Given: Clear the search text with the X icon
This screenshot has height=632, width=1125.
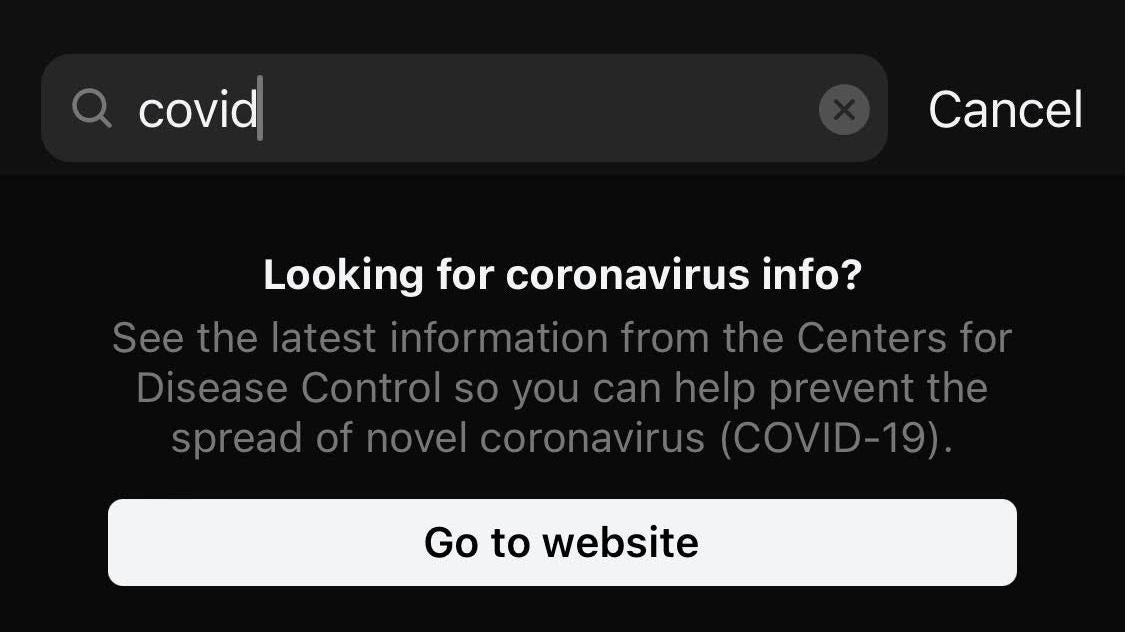Looking at the screenshot, I should 844,110.
